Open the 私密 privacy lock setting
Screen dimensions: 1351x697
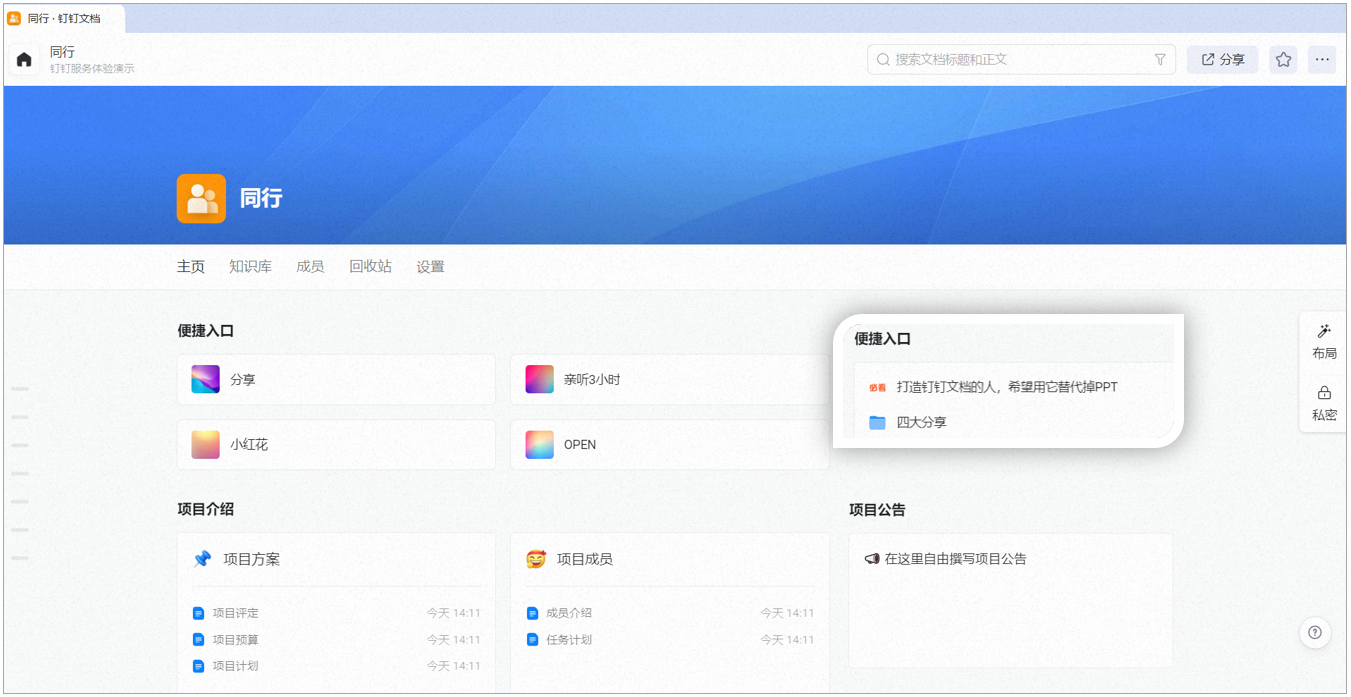[1324, 403]
